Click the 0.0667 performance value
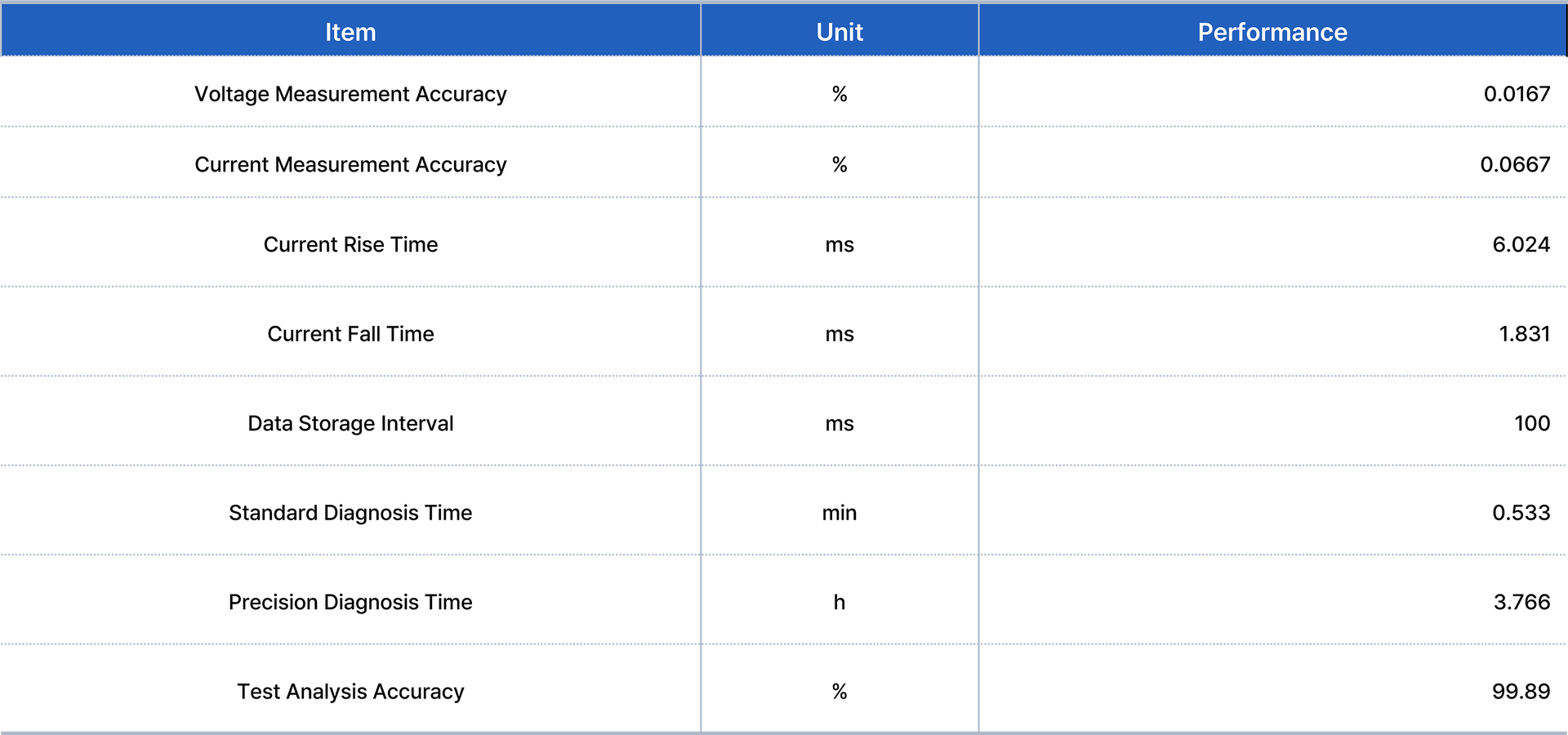Screen dimensions: 1568x735 point(1515,164)
